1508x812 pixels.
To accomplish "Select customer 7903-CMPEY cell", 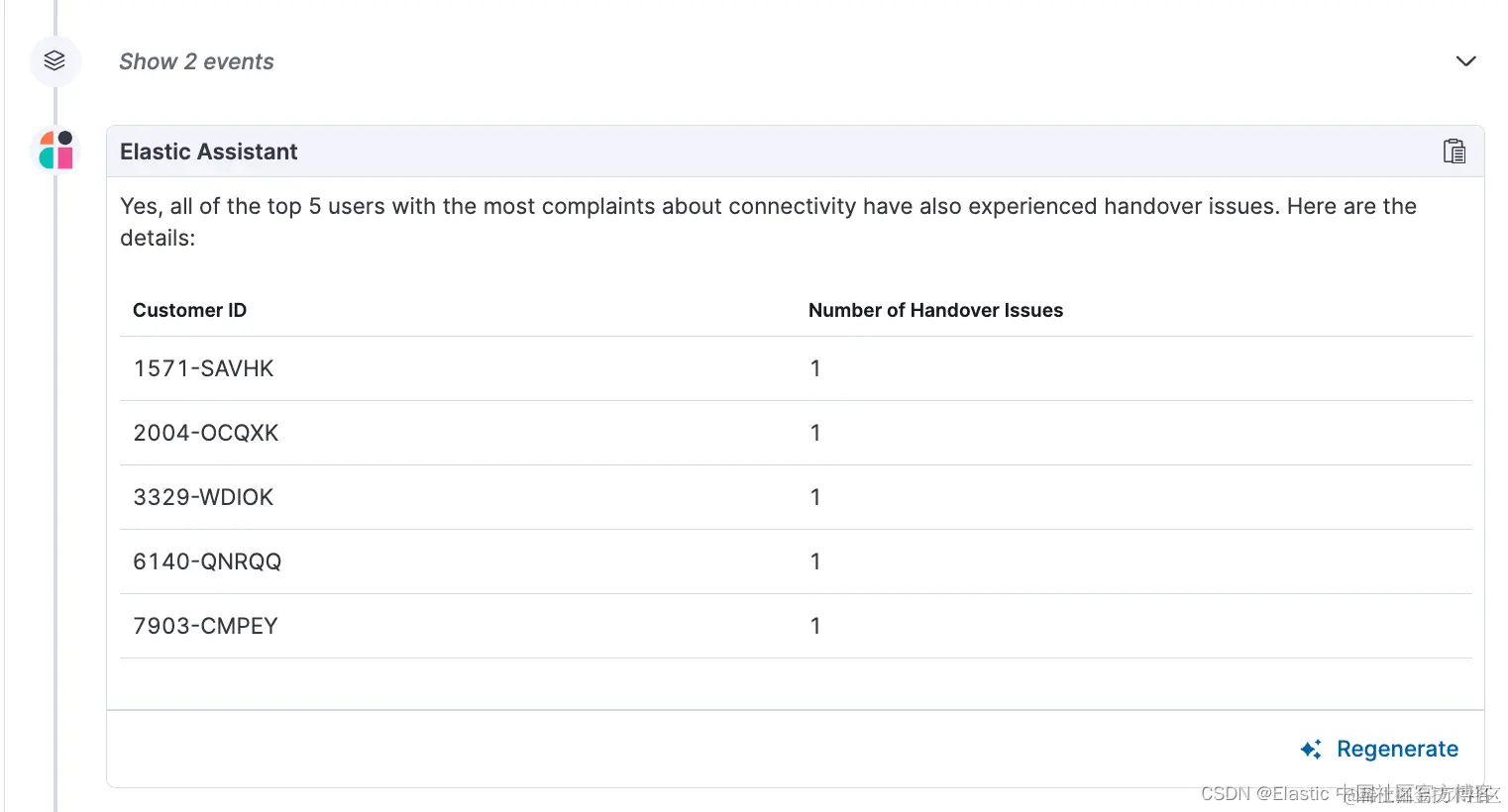I will tap(205, 626).
